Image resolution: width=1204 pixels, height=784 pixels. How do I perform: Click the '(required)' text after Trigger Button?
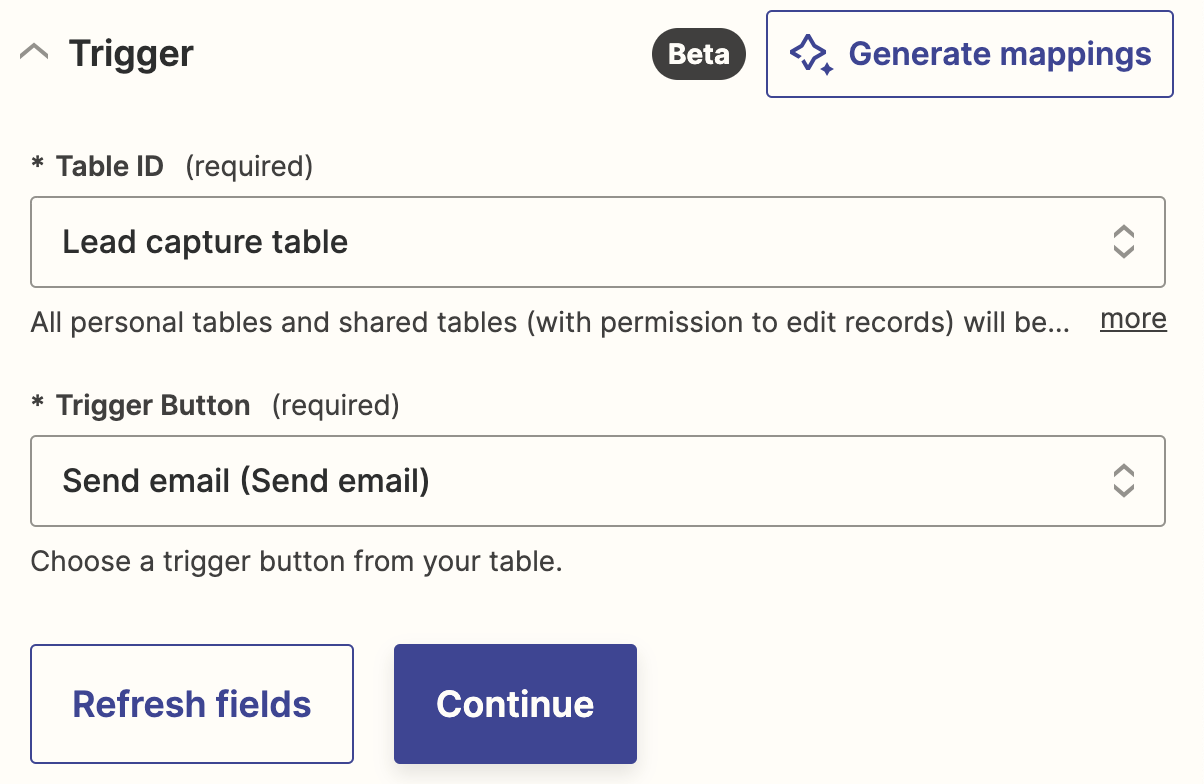(335, 405)
